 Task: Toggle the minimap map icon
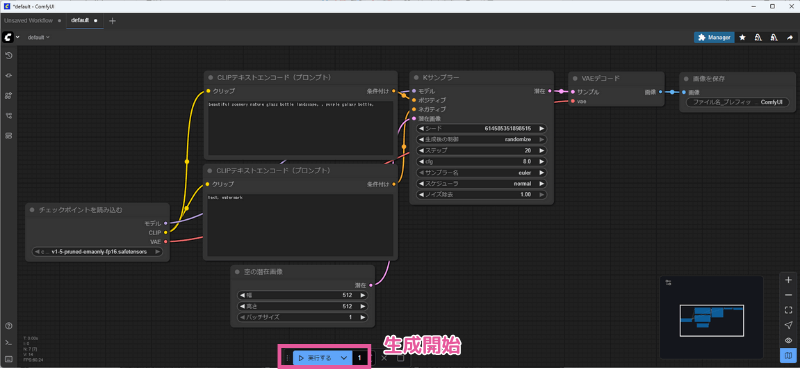[788, 355]
